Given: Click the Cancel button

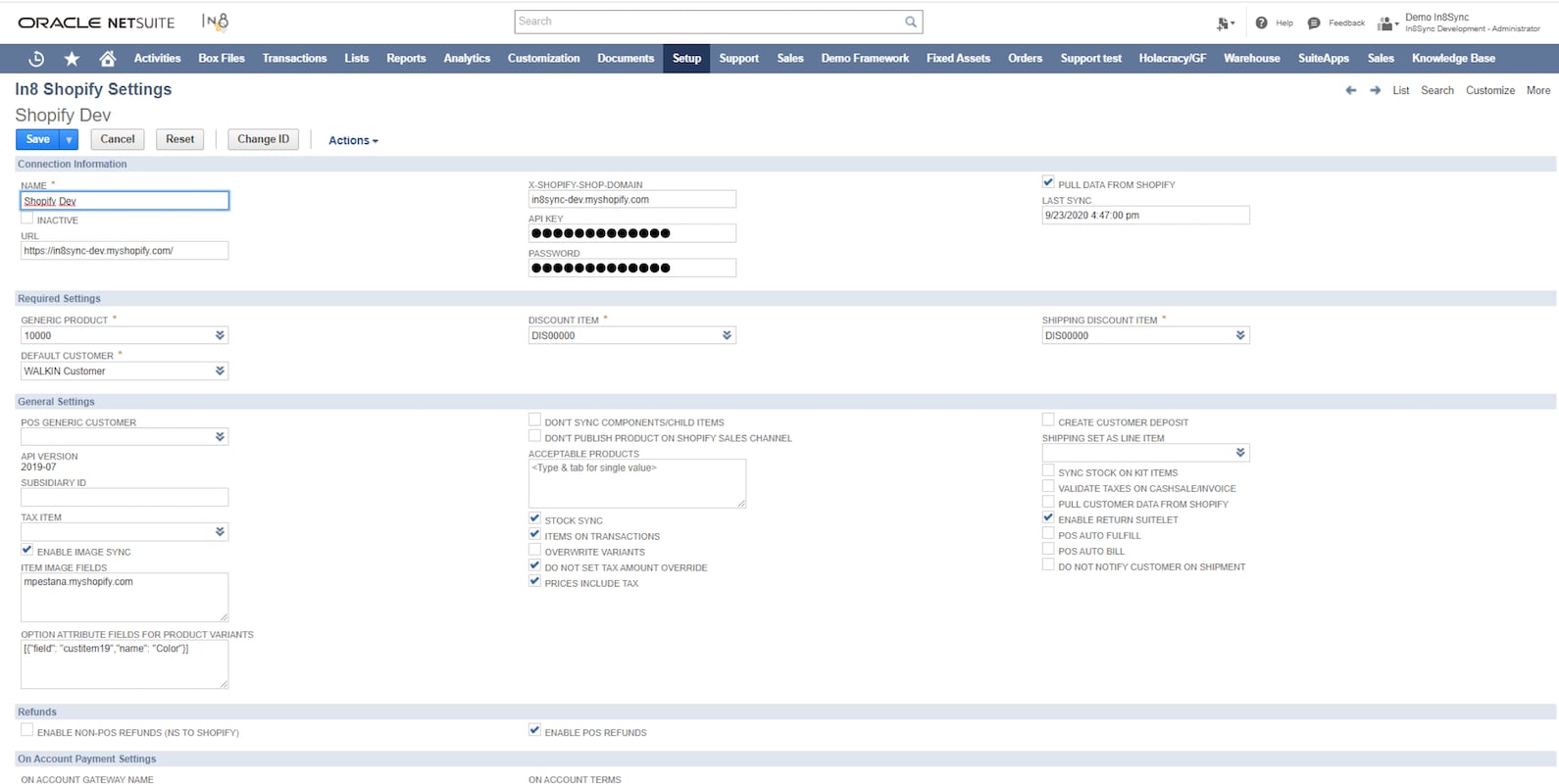Looking at the screenshot, I should click(118, 140).
